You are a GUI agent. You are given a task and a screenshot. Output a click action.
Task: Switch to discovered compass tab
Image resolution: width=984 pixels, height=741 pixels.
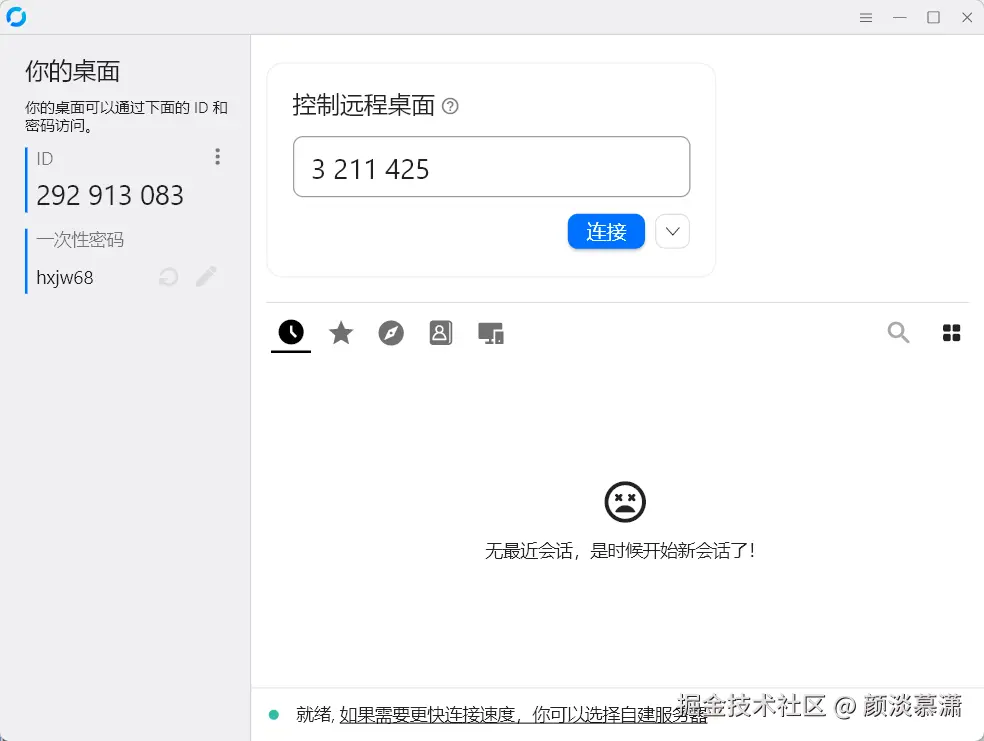click(391, 333)
